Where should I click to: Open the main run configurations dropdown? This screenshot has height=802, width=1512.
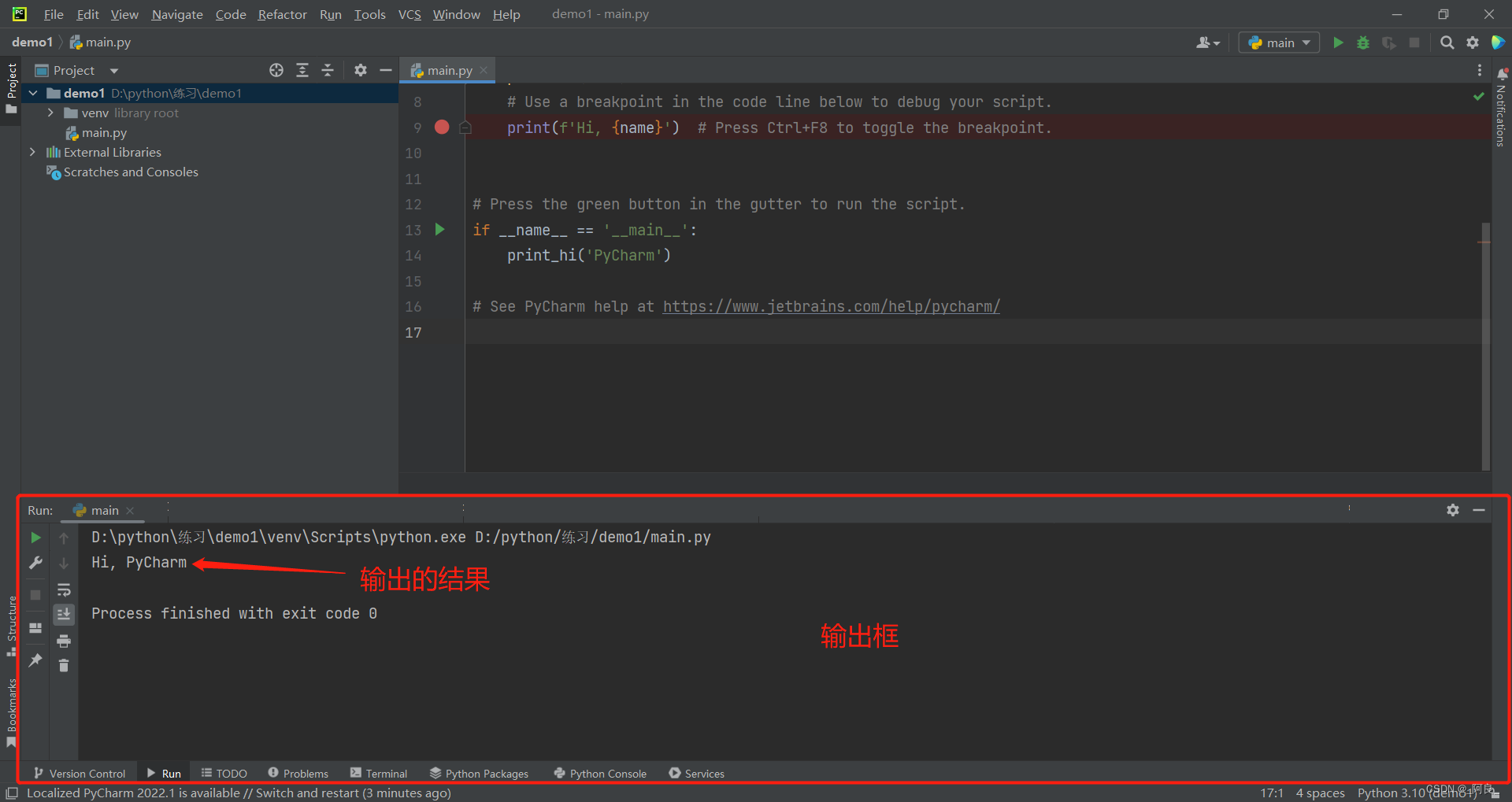point(1278,43)
